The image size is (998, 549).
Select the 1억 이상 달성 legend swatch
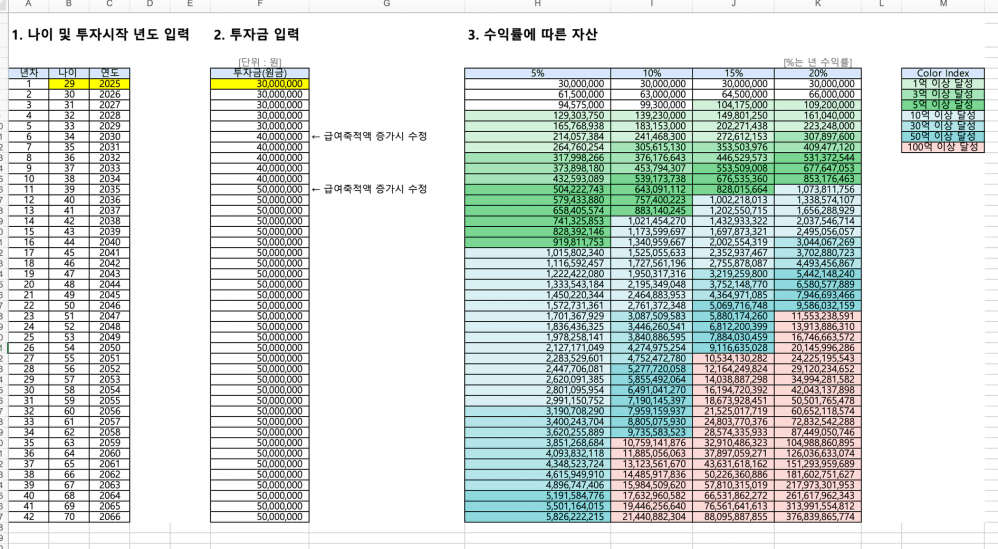tap(941, 84)
